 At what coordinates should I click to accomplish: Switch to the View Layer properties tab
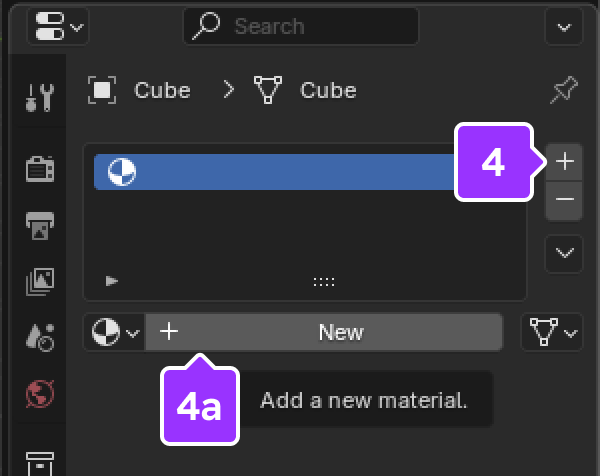click(40, 283)
